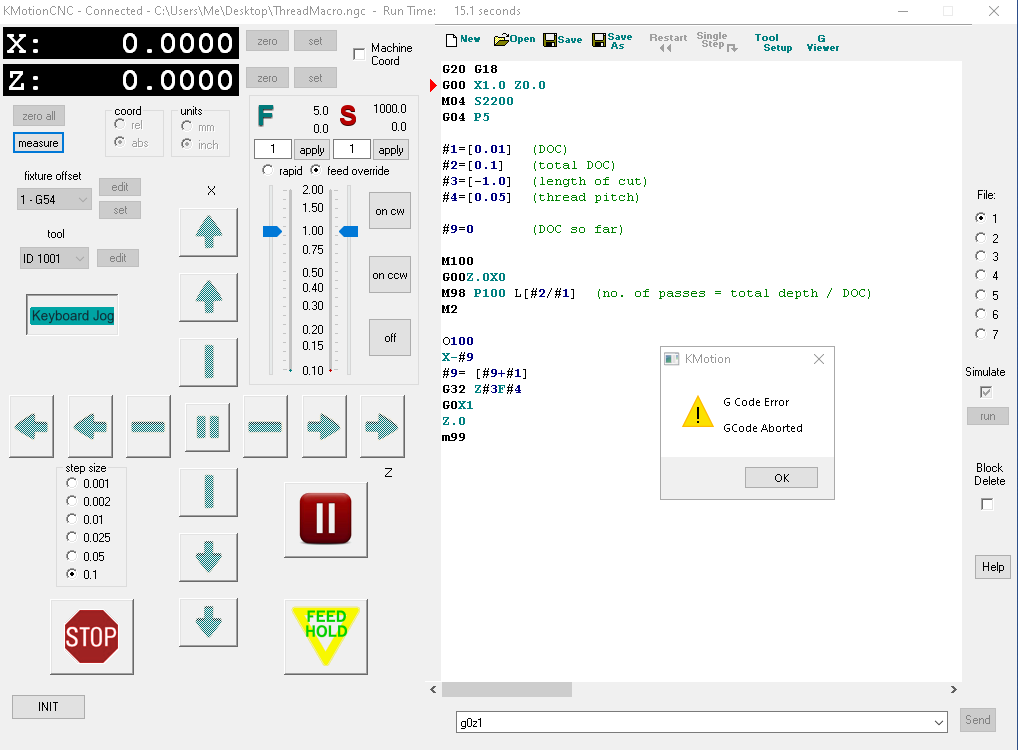Click OK in the G Code Error dialog
The image size is (1018, 750).
[781, 478]
